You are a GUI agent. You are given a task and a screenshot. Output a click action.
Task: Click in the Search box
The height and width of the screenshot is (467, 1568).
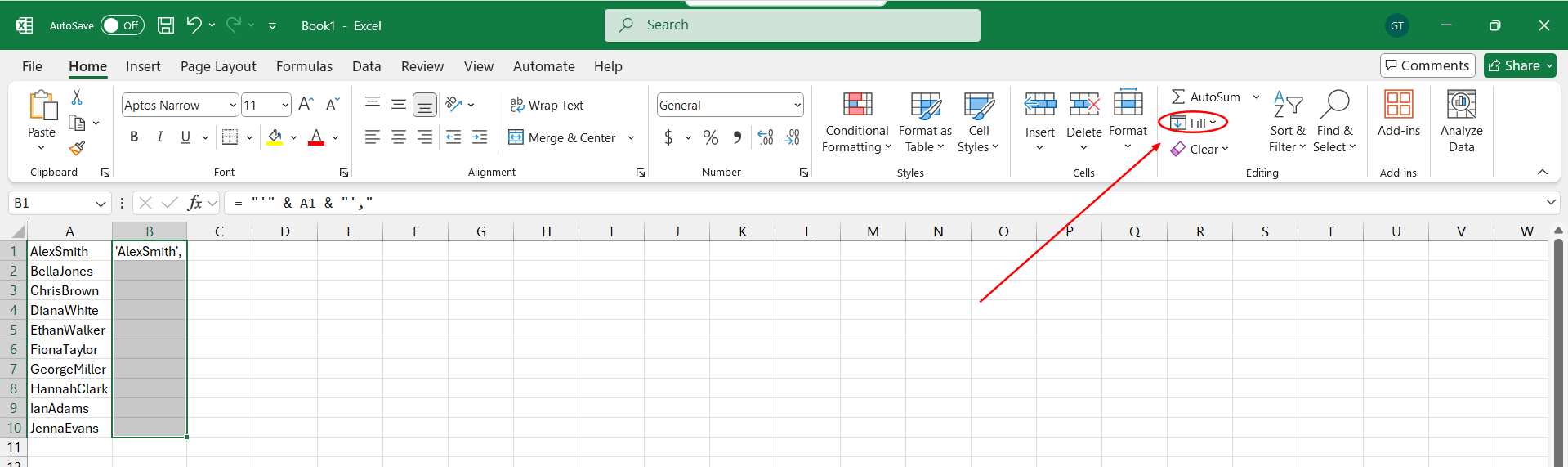click(x=793, y=25)
